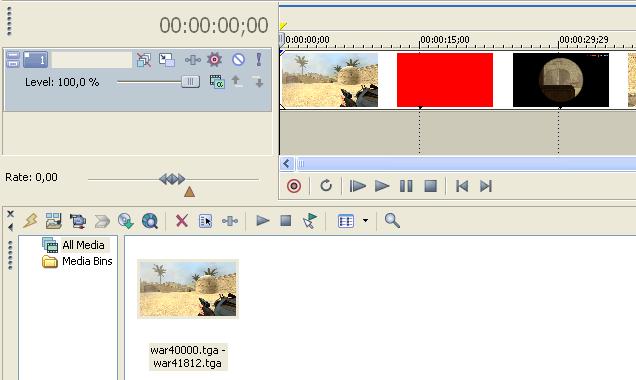Image resolution: width=636 pixels, height=380 pixels.
Task: Click the Search media magnifier icon
Action: click(392, 221)
